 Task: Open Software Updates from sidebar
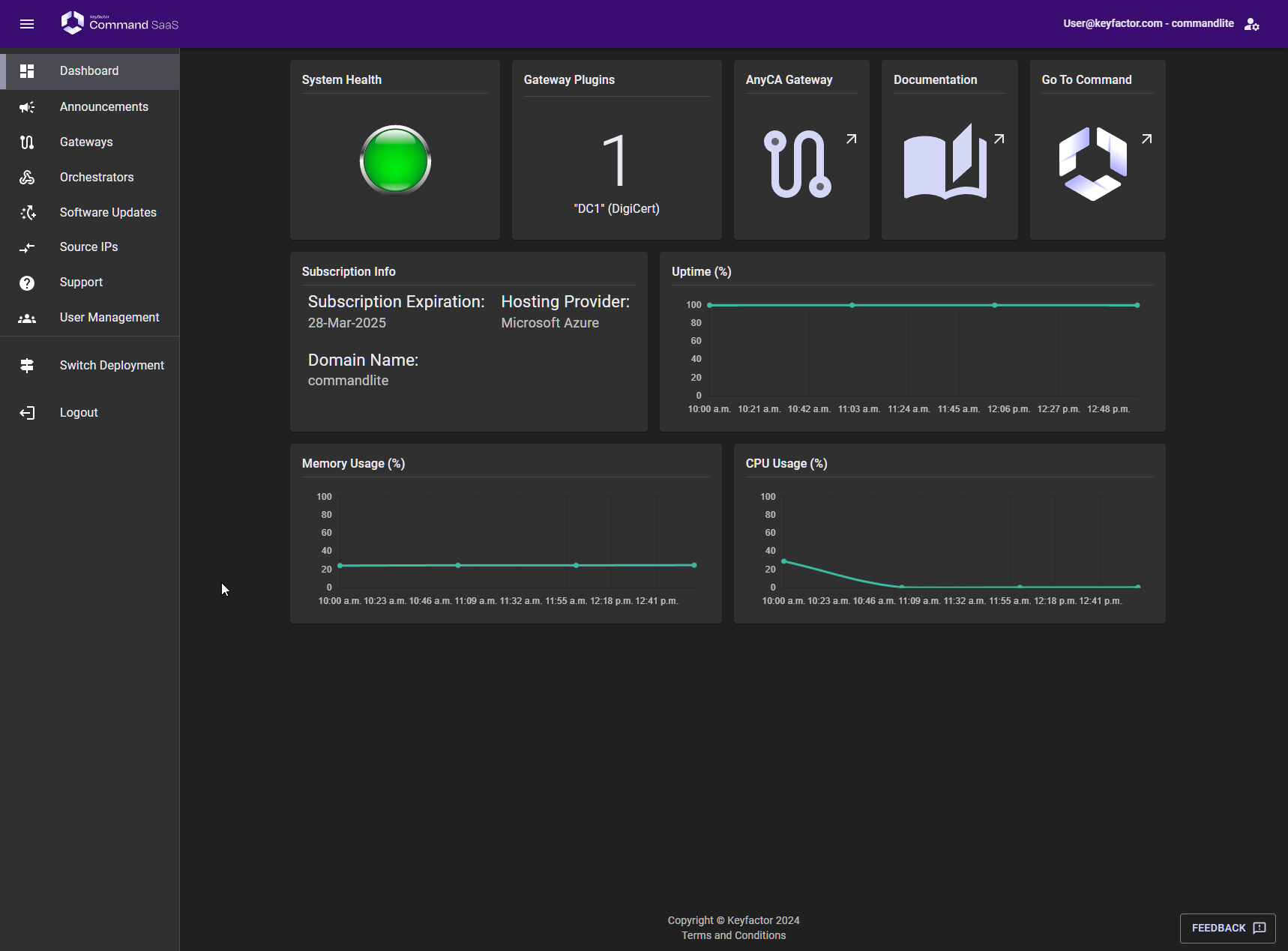point(90,213)
